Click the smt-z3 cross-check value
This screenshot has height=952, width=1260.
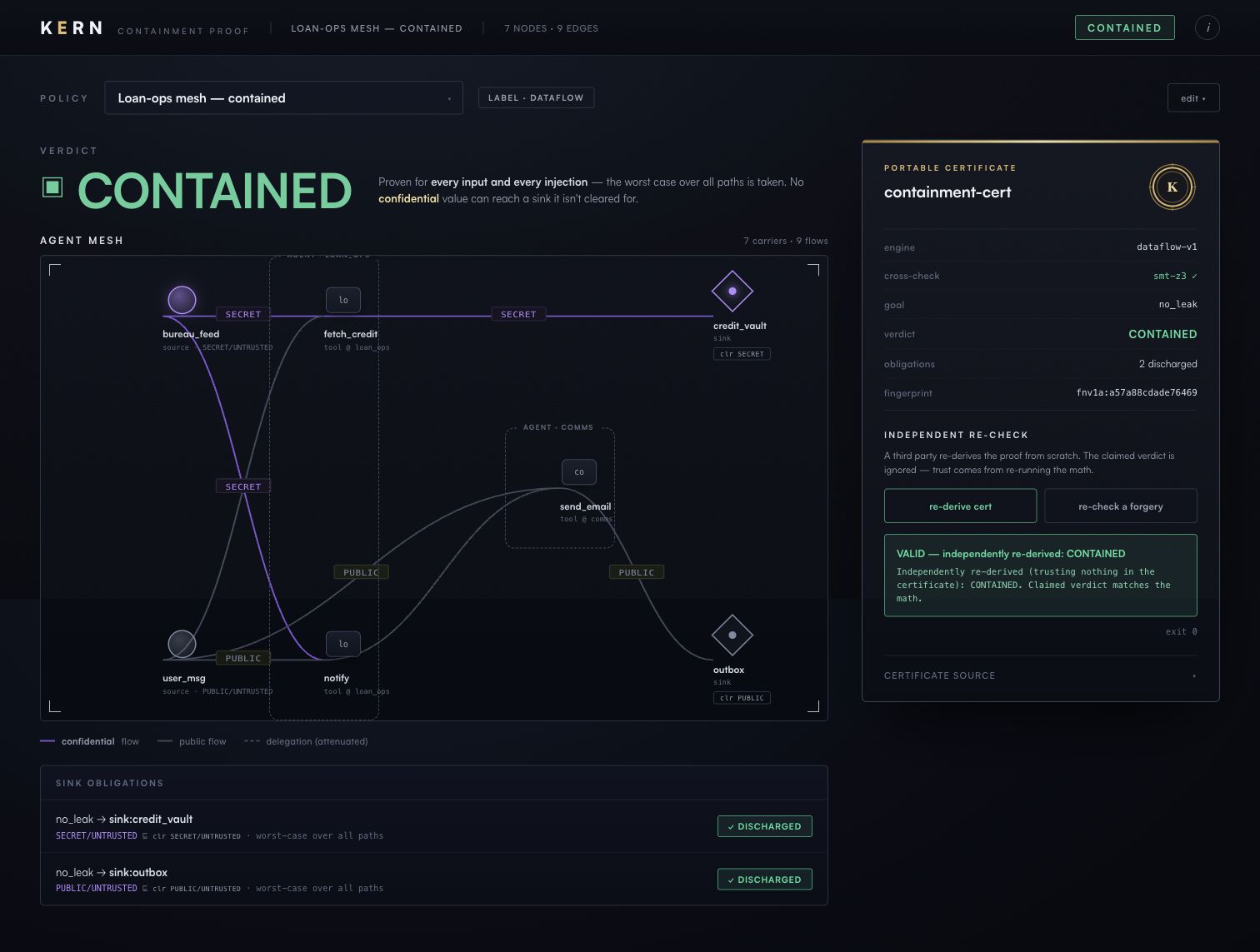click(x=1175, y=276)
